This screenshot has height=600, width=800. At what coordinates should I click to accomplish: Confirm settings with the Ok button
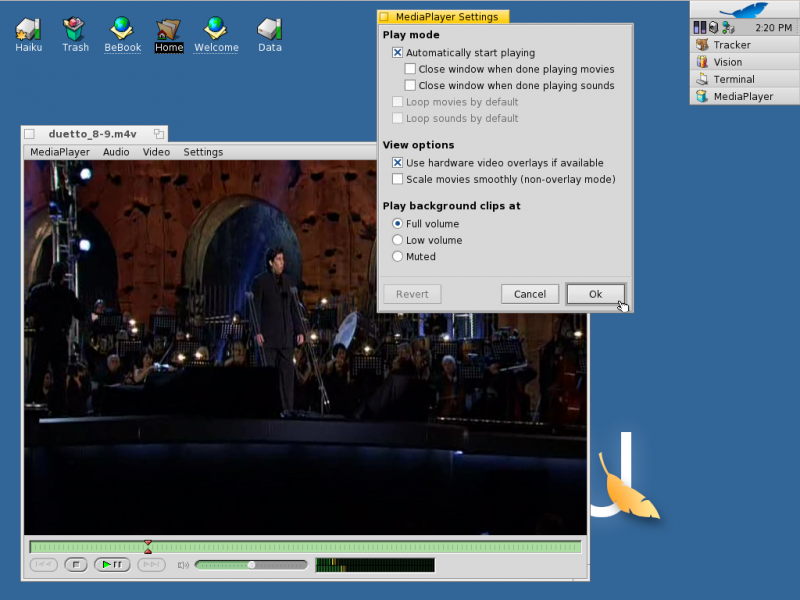click(x=595, y=294)
